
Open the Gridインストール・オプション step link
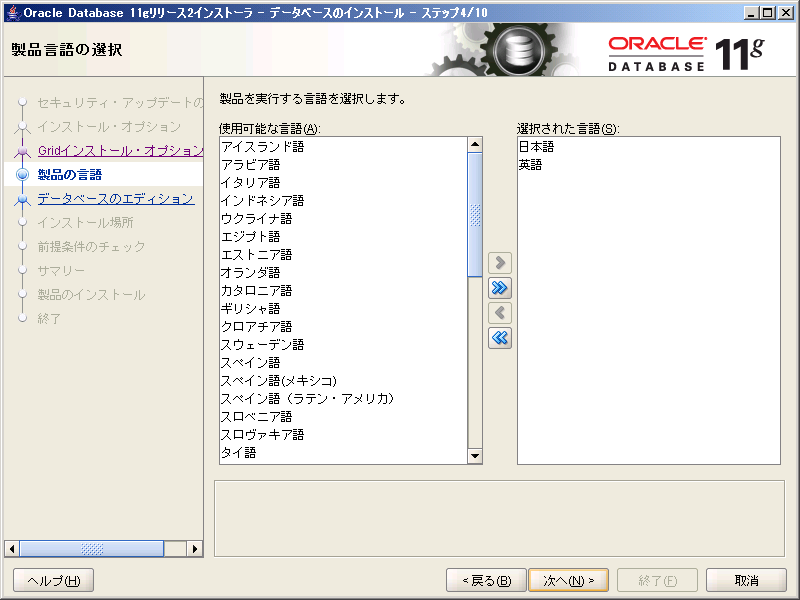(x=120, y=150)
